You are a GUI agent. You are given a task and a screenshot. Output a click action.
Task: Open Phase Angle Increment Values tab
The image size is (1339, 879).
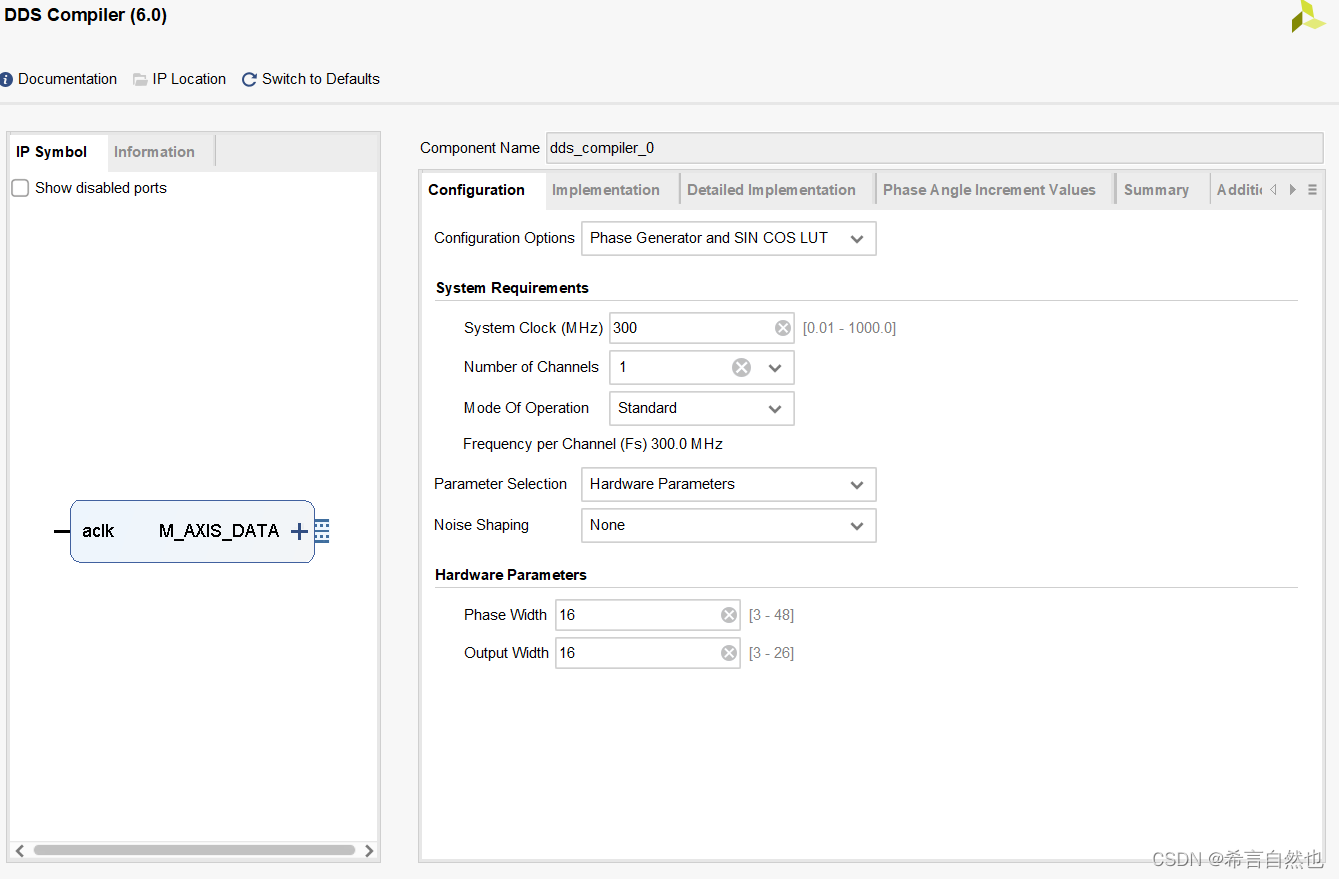point(989,190)
